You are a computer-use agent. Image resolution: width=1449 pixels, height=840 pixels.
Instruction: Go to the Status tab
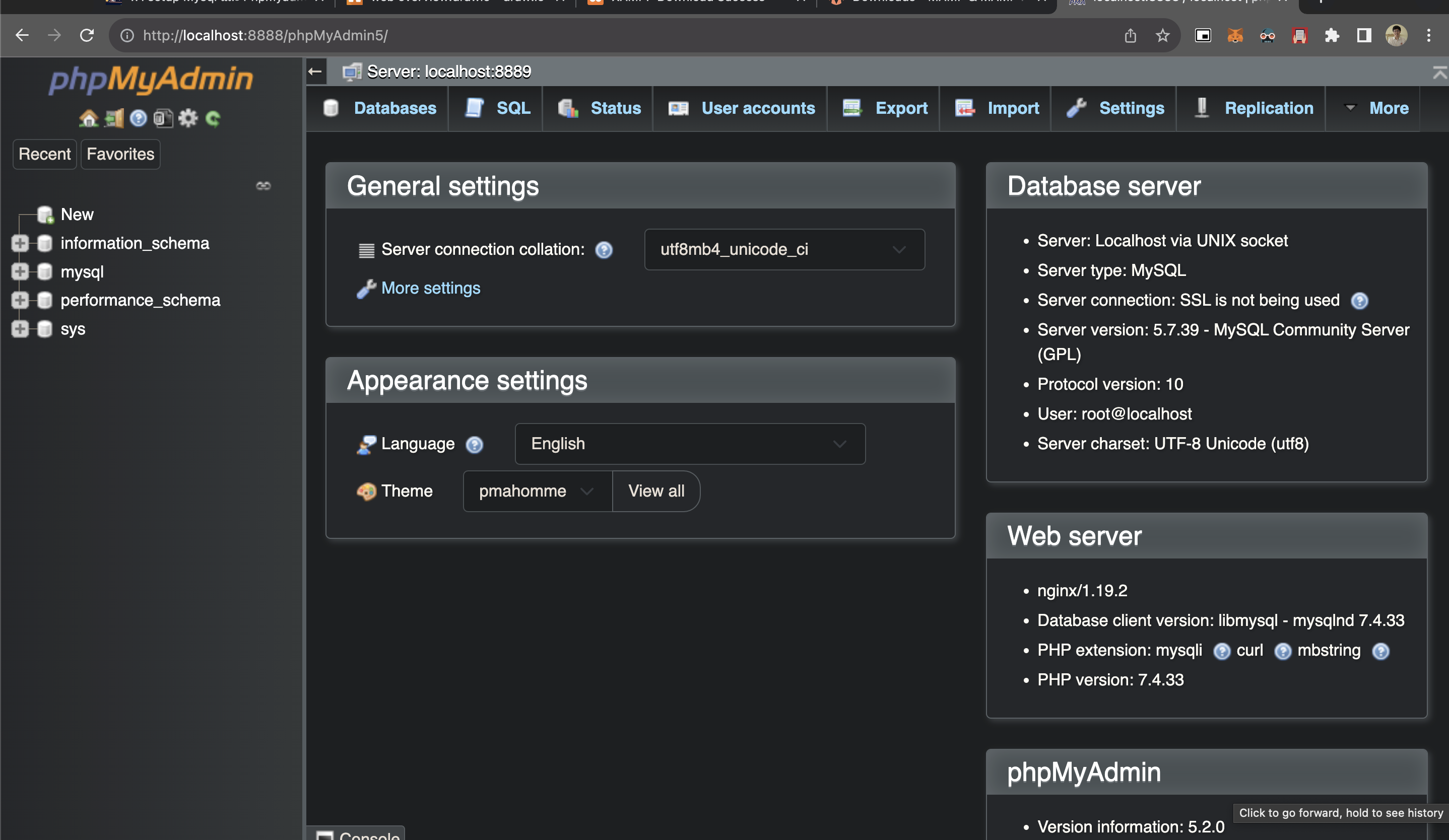click(599, 109)
